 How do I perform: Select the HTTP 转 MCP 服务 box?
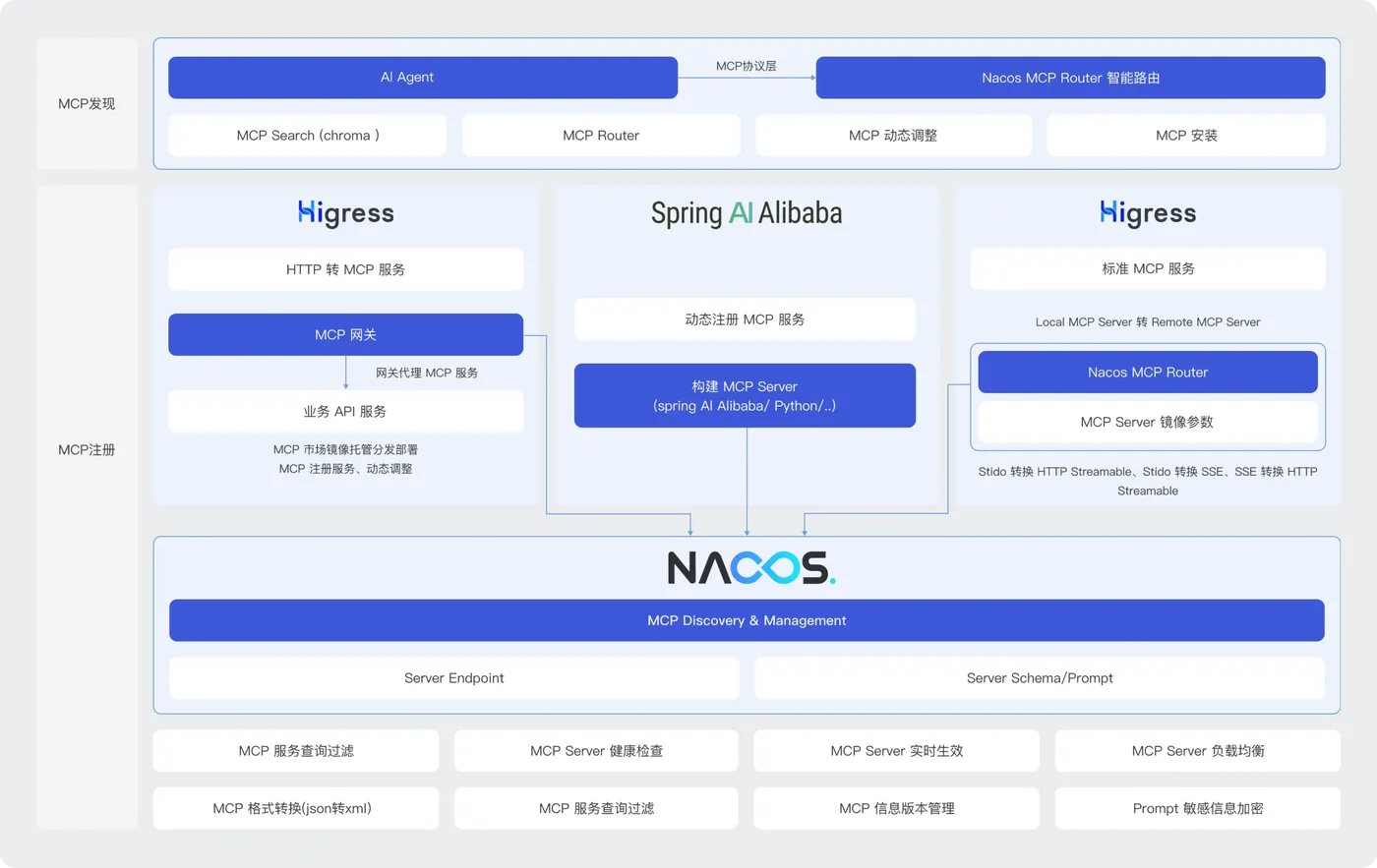click(345, 269)
